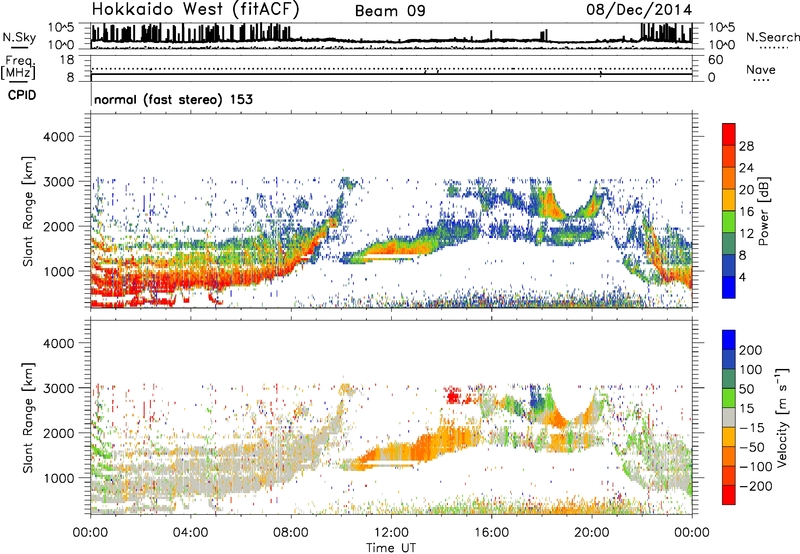
Task: Click the '18' frequency axis value
Action: [67, 60]
